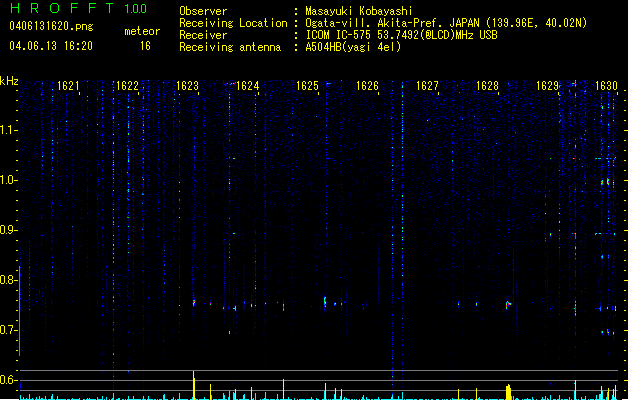
Task: Click the meteor count 16
Action: tap(145, 46)
